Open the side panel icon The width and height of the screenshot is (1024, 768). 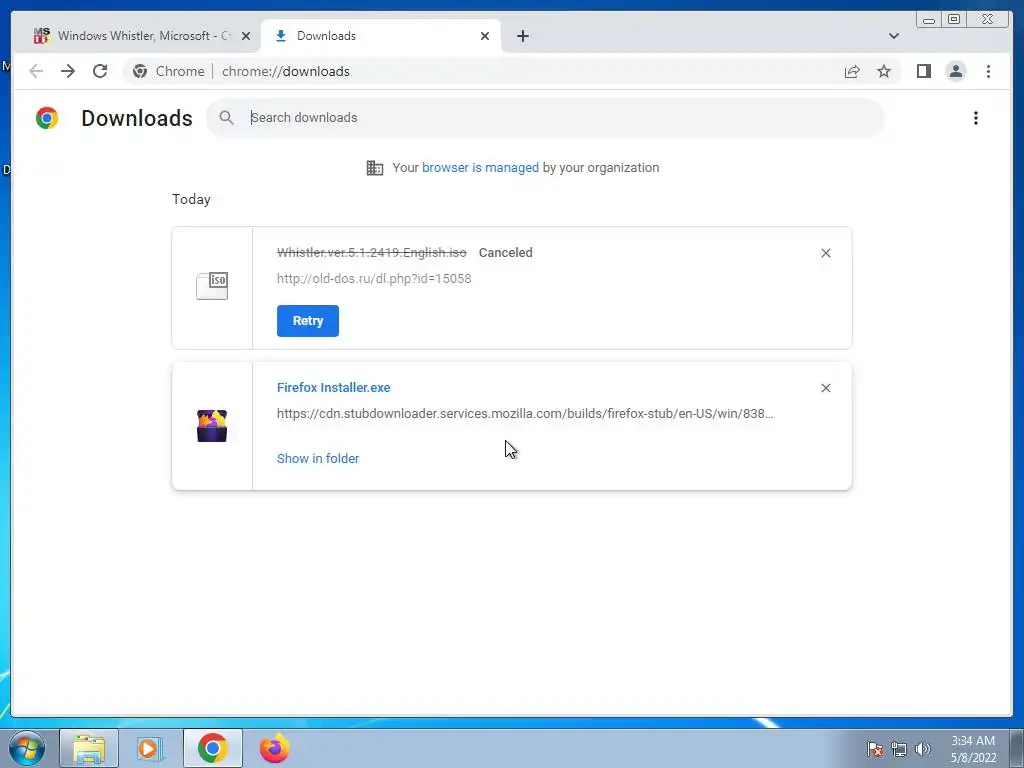tap(923, 71)
